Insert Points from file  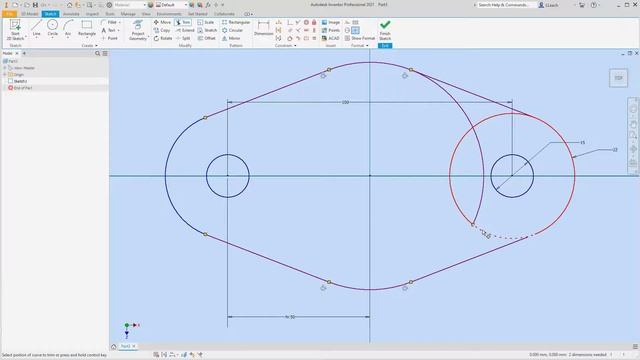coord(331,30)
